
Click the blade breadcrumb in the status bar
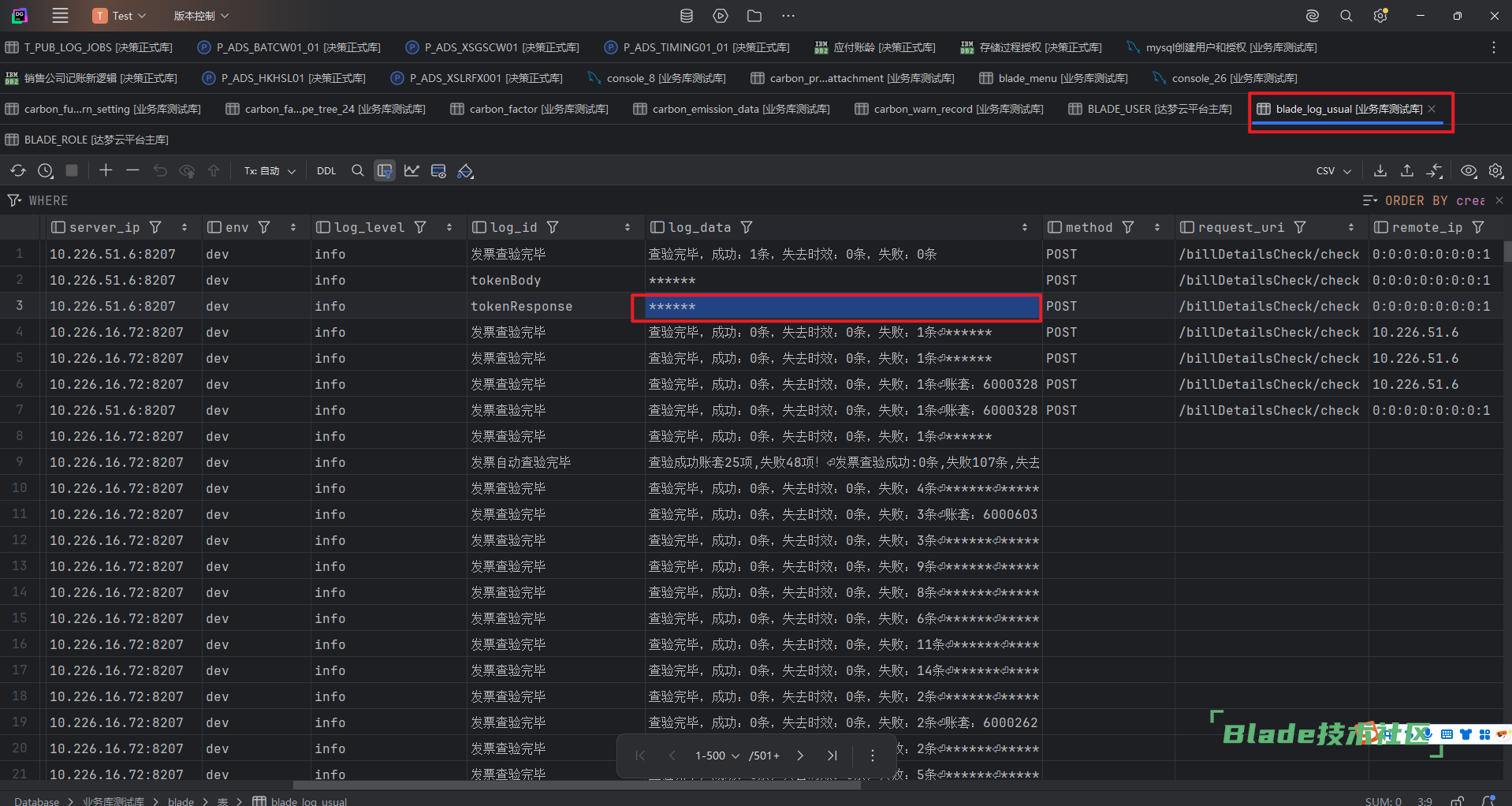pyautogui.click(x=181, y=801)
